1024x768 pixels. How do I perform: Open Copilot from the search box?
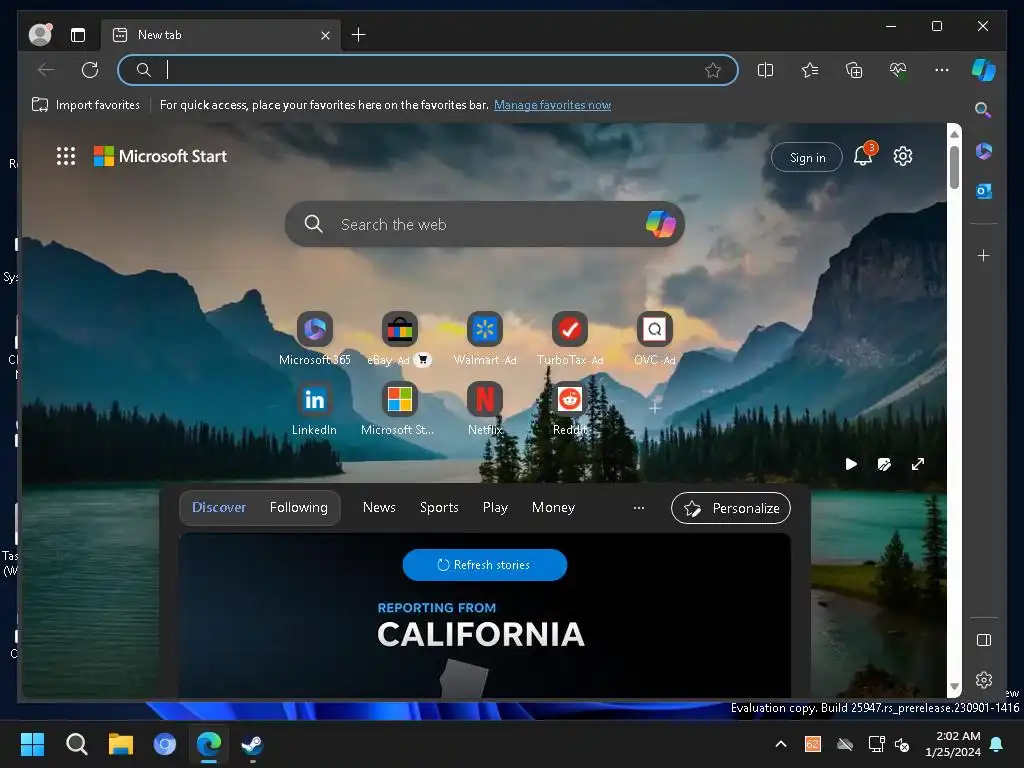click(660, 224)
